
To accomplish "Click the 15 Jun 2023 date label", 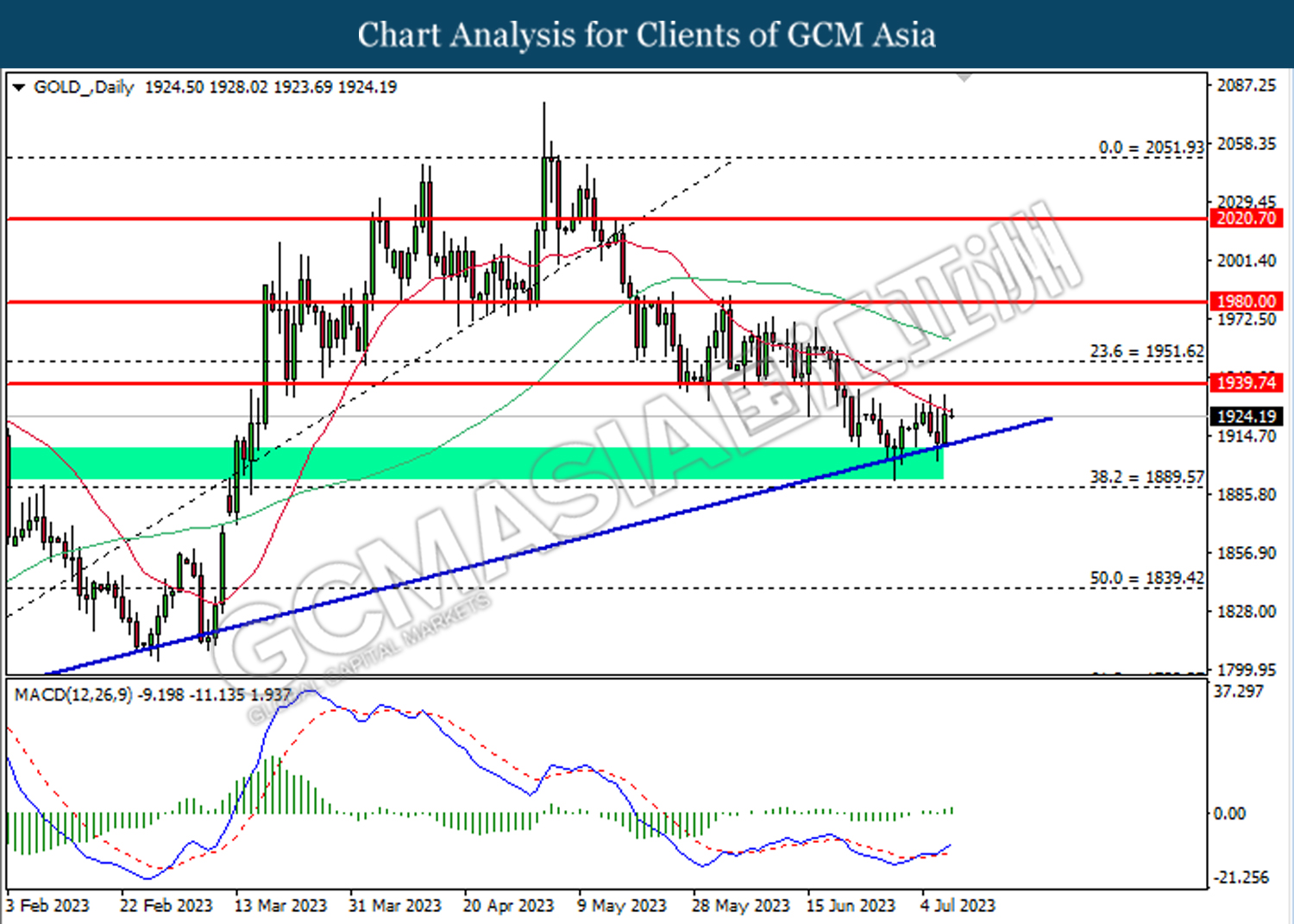I will (x=851, y=906).
